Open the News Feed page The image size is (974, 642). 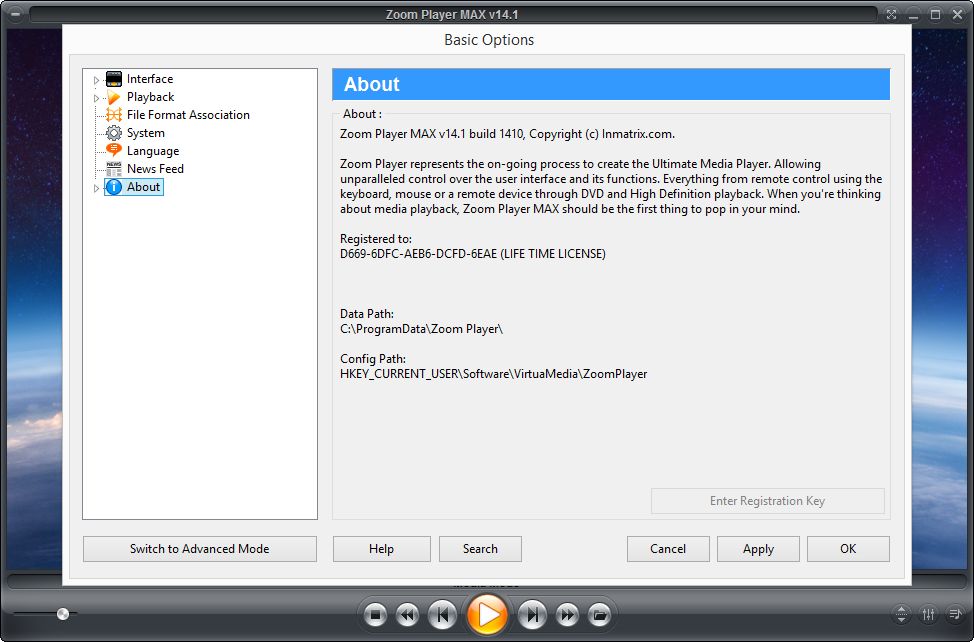(x=155, y=169)
